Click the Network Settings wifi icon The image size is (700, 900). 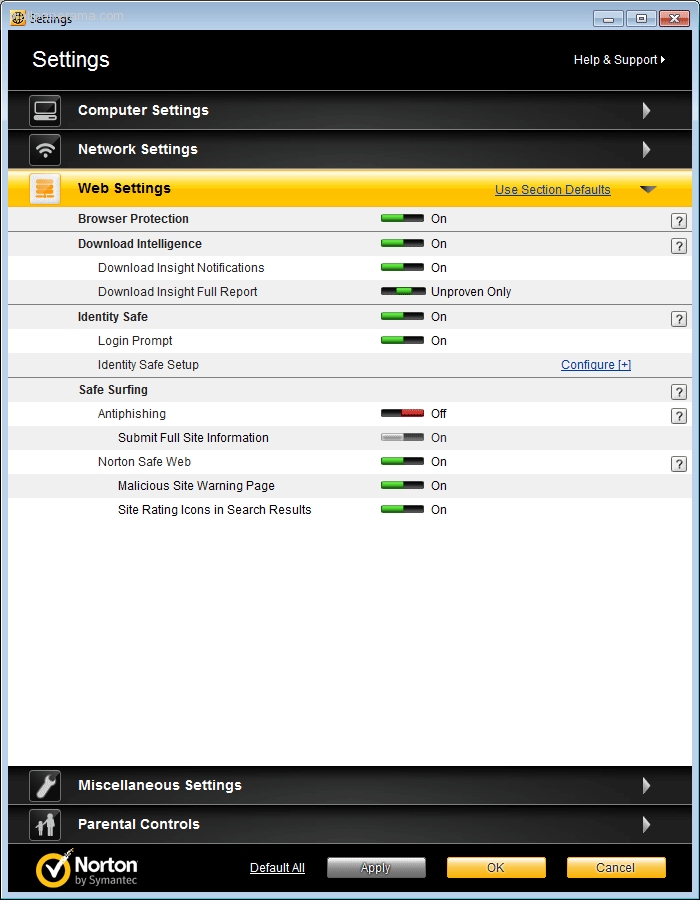tap(45, 150)
